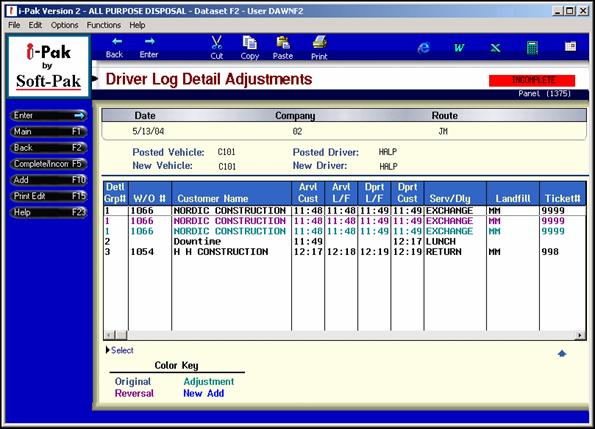Image resolution: width=595 pixels, height=429 pixels.
Task: Click the Back arrow toolbar icon
Action: pos(116,42)
